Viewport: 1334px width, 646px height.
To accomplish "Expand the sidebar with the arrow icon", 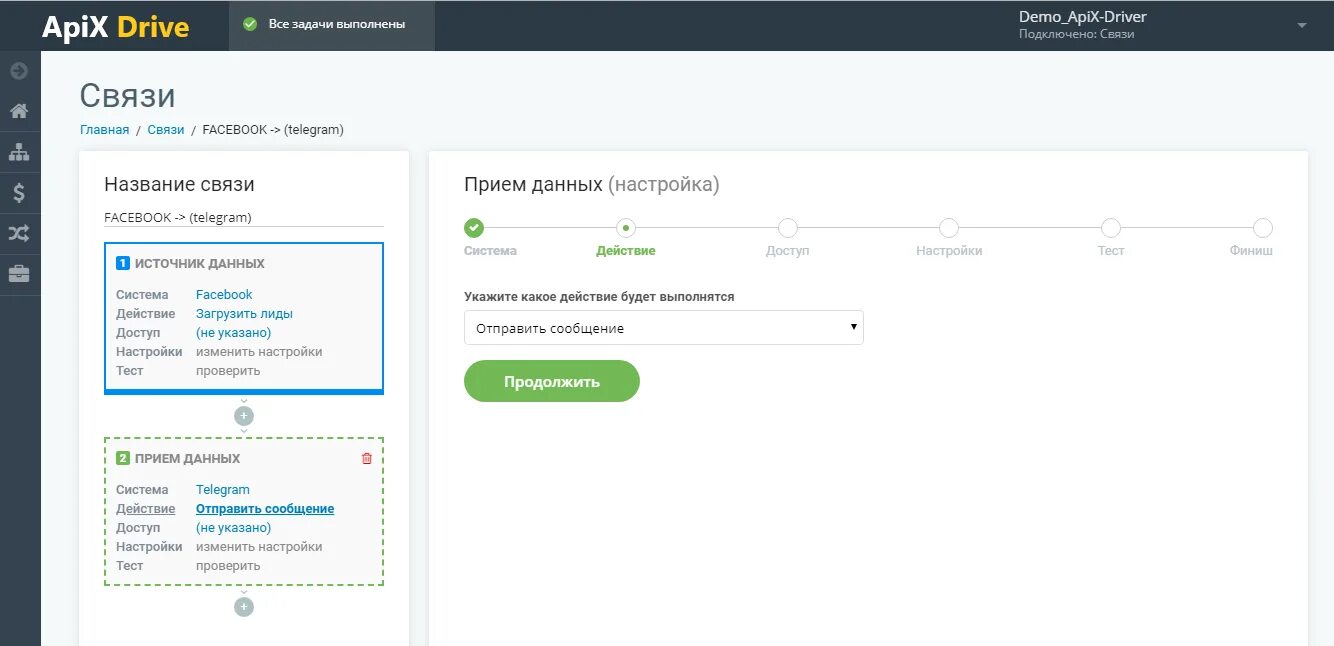I will (19, 71).
